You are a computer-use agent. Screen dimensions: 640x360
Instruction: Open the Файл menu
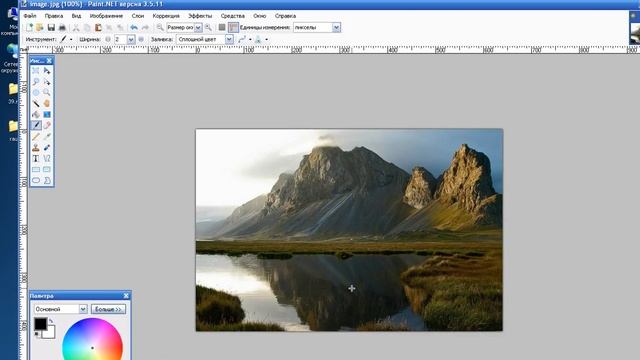[x=30, y=16]
